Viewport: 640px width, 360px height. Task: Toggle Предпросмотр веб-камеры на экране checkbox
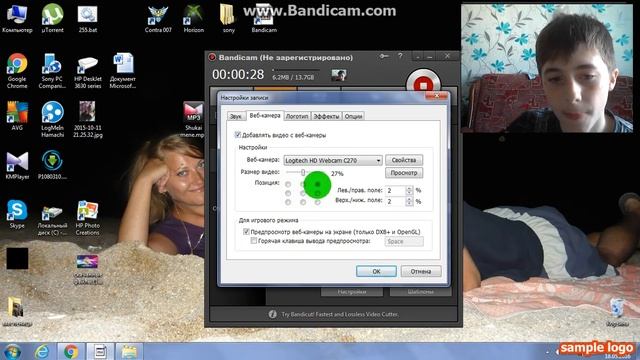click(x=246, y=231)
